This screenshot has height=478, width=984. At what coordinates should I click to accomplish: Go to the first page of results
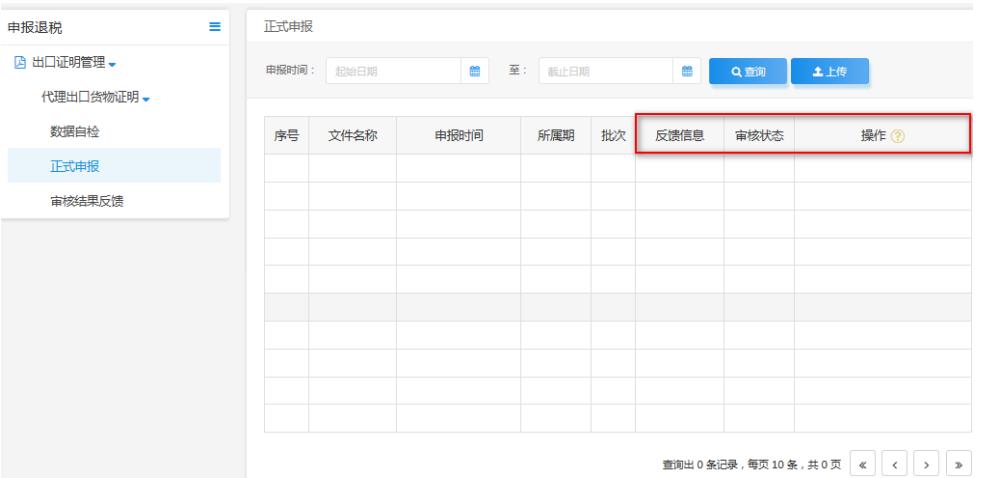[x=863, y=466]
